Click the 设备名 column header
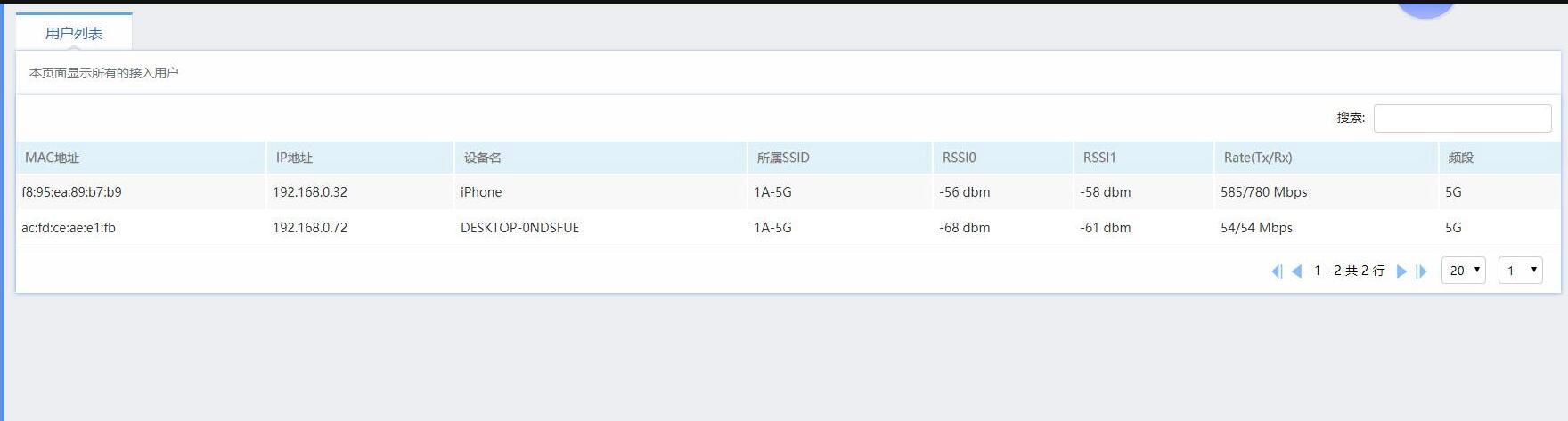This screenshot has height=421, width=1568. pyautogui.click(x=482, y=158)
